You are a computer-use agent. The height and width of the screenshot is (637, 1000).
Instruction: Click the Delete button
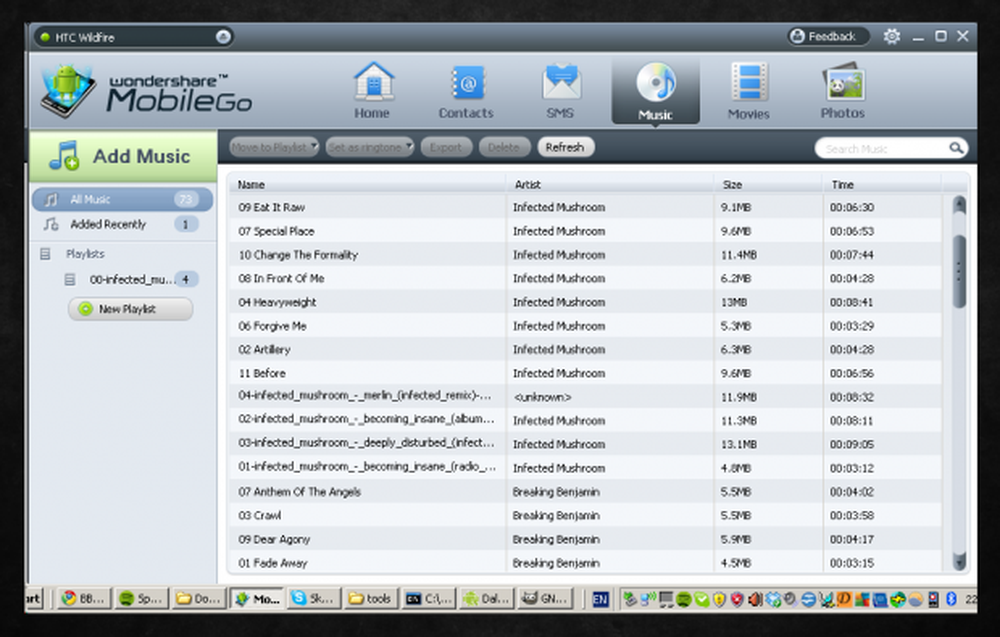click(x=504, y=147)
